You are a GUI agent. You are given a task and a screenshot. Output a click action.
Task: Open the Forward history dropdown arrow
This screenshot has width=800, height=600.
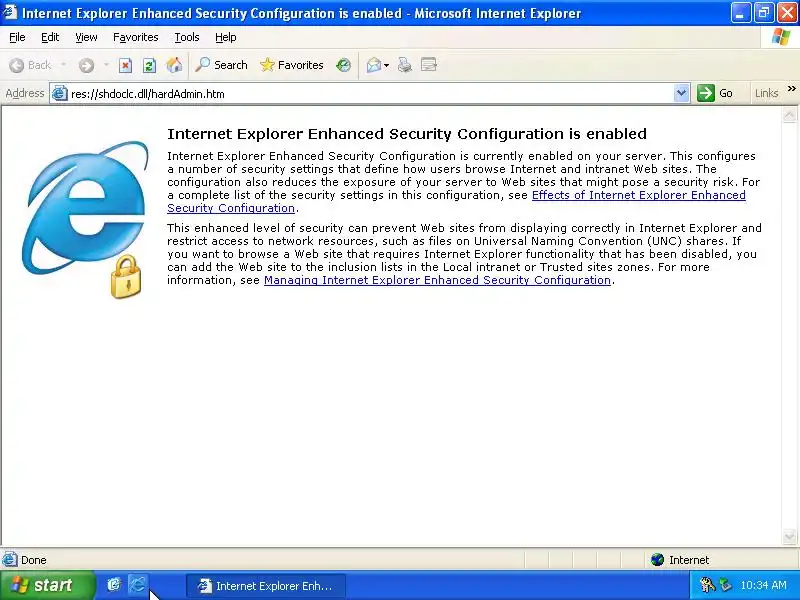tap(106, 65)
